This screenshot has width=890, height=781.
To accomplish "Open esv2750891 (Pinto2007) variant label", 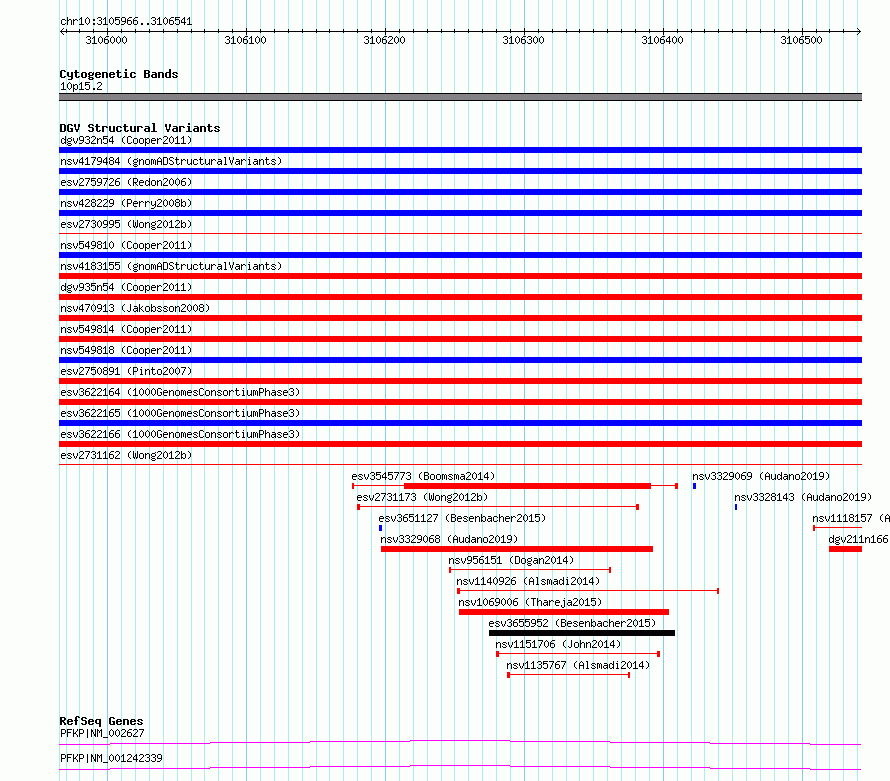I will pos(126,371).
